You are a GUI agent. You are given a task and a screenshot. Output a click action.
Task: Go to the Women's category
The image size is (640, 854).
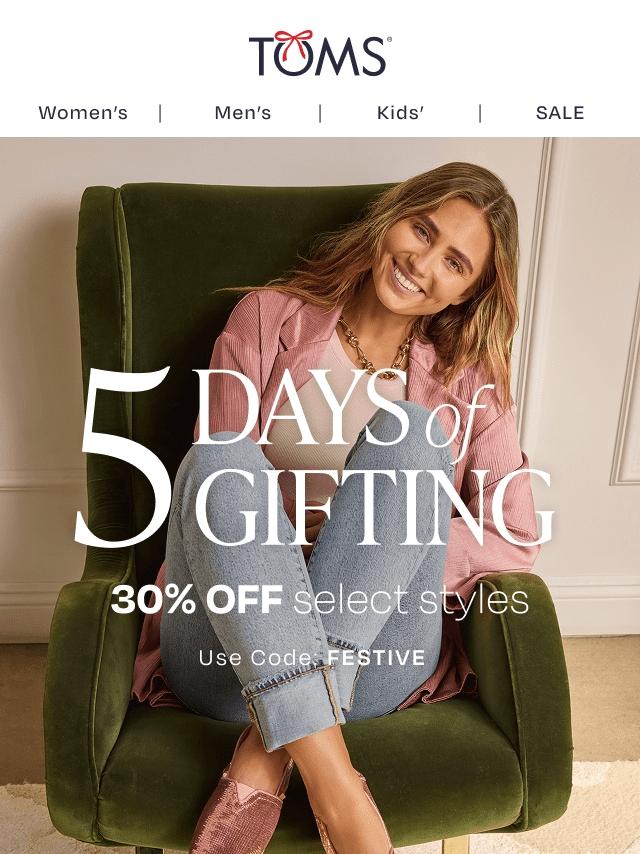point(83,113)
